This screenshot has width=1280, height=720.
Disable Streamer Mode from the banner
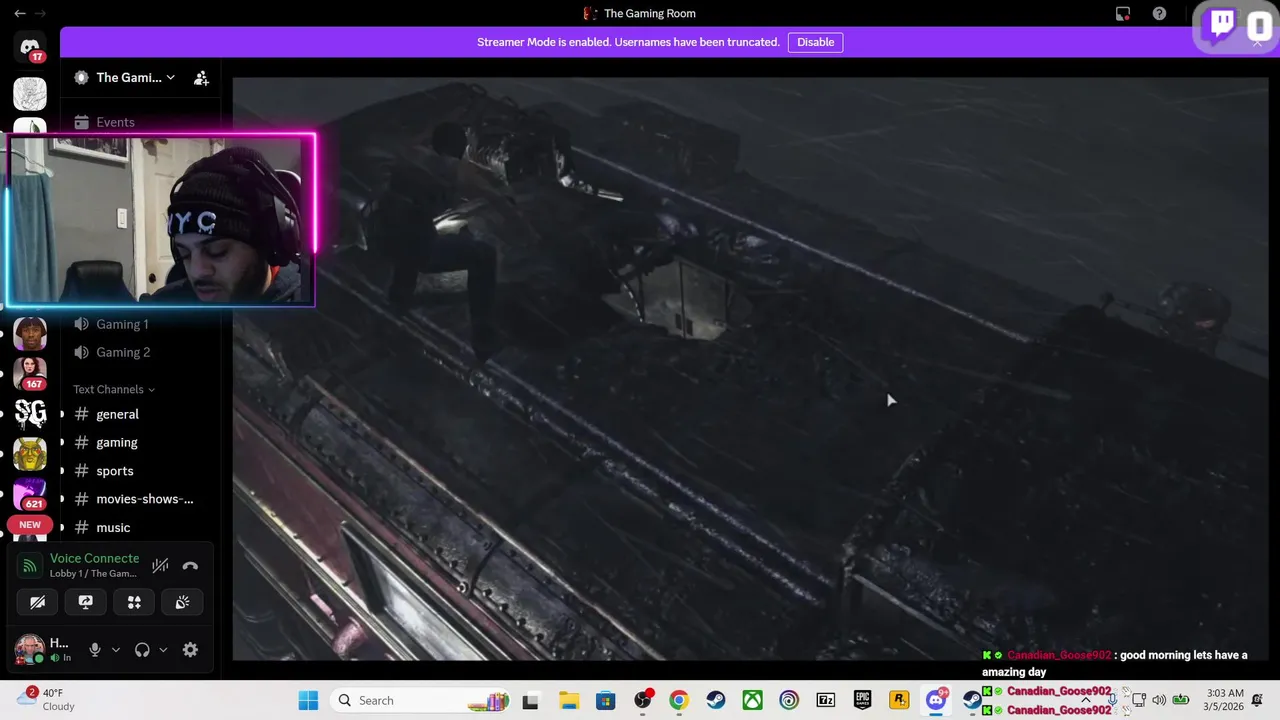[x=815, y=42]
